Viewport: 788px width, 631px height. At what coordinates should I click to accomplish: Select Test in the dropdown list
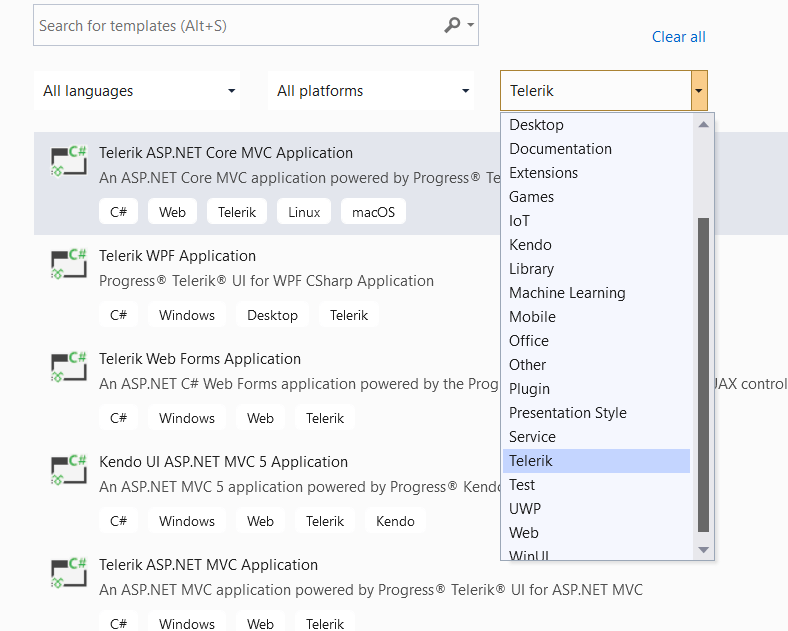tap(596, 485)
